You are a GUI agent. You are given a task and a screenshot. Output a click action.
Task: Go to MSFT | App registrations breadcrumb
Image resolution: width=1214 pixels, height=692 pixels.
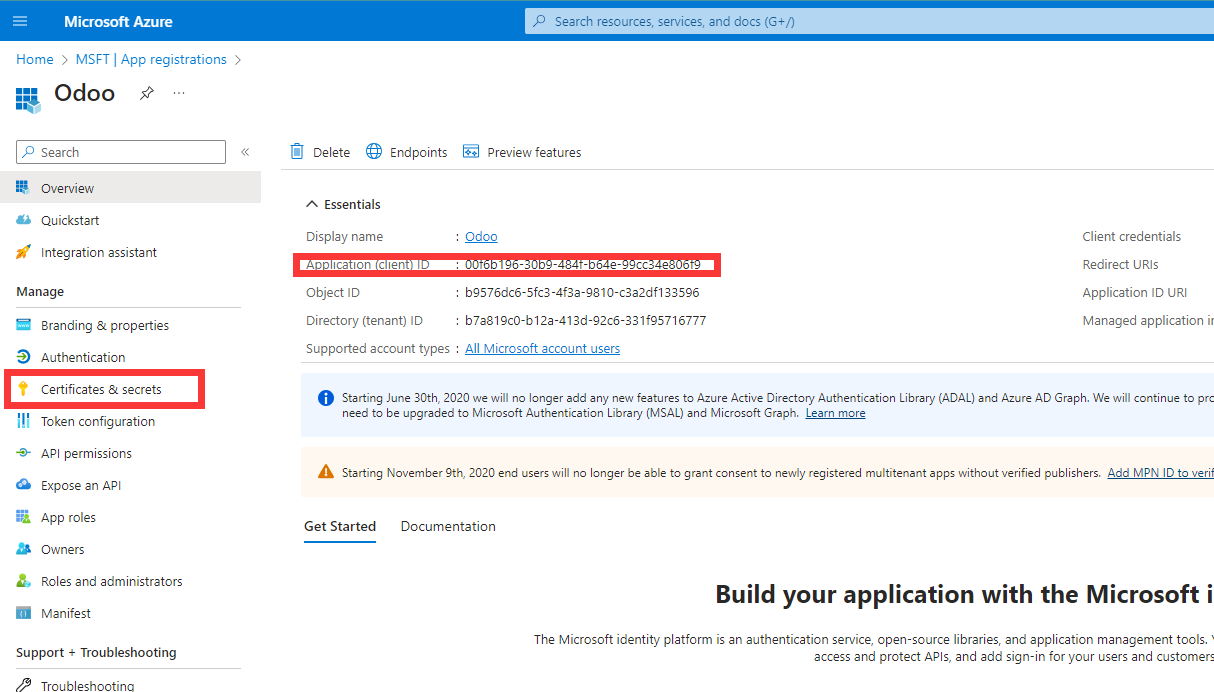[x=151, y=59]
